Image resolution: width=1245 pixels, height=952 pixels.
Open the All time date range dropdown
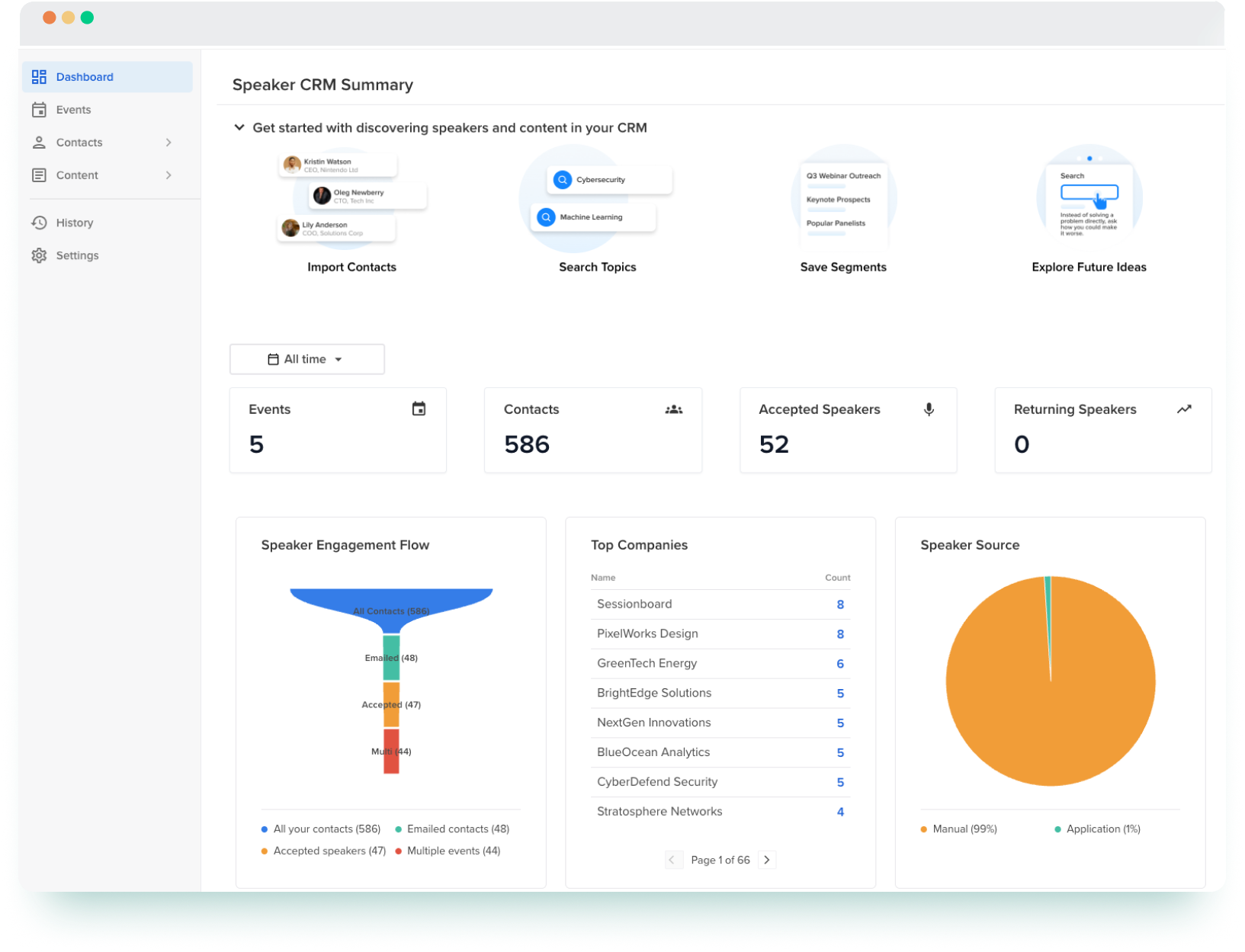306,358
